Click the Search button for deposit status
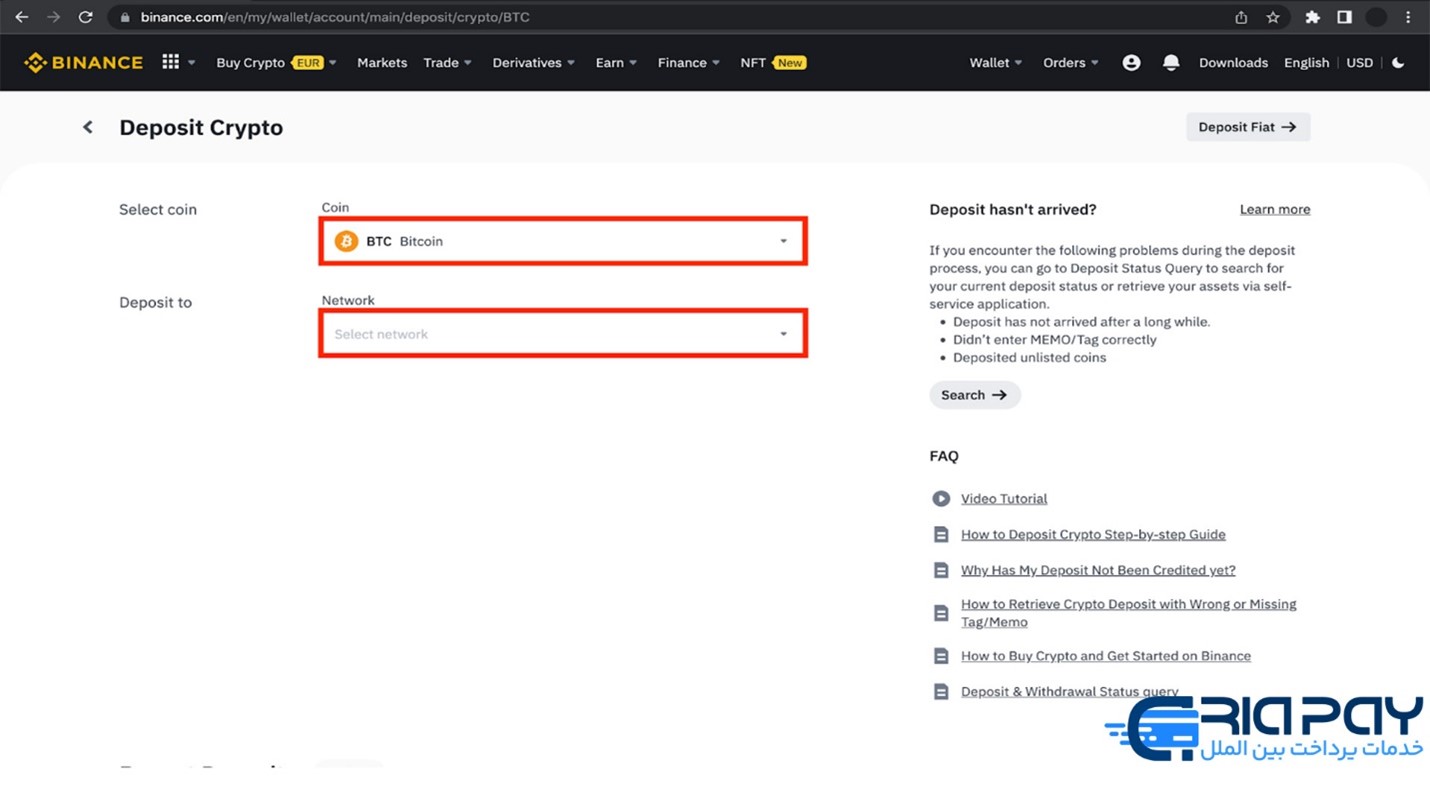 pyautogui.click(x=975, y=395)
